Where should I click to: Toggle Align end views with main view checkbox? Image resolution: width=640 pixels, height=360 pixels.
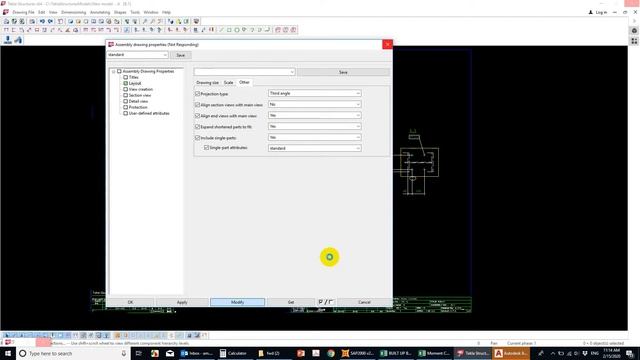click(x=198, y=116)
